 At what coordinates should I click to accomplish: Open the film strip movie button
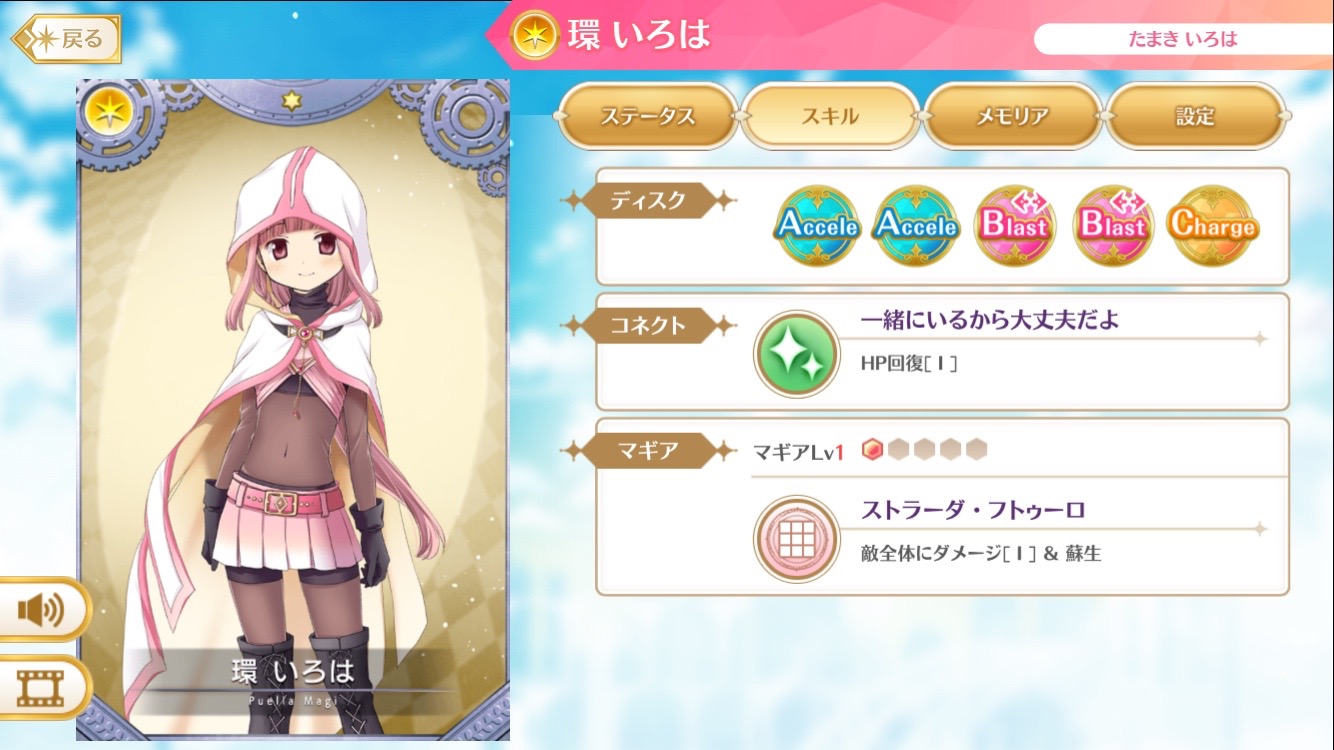click(x=42, y=687)
